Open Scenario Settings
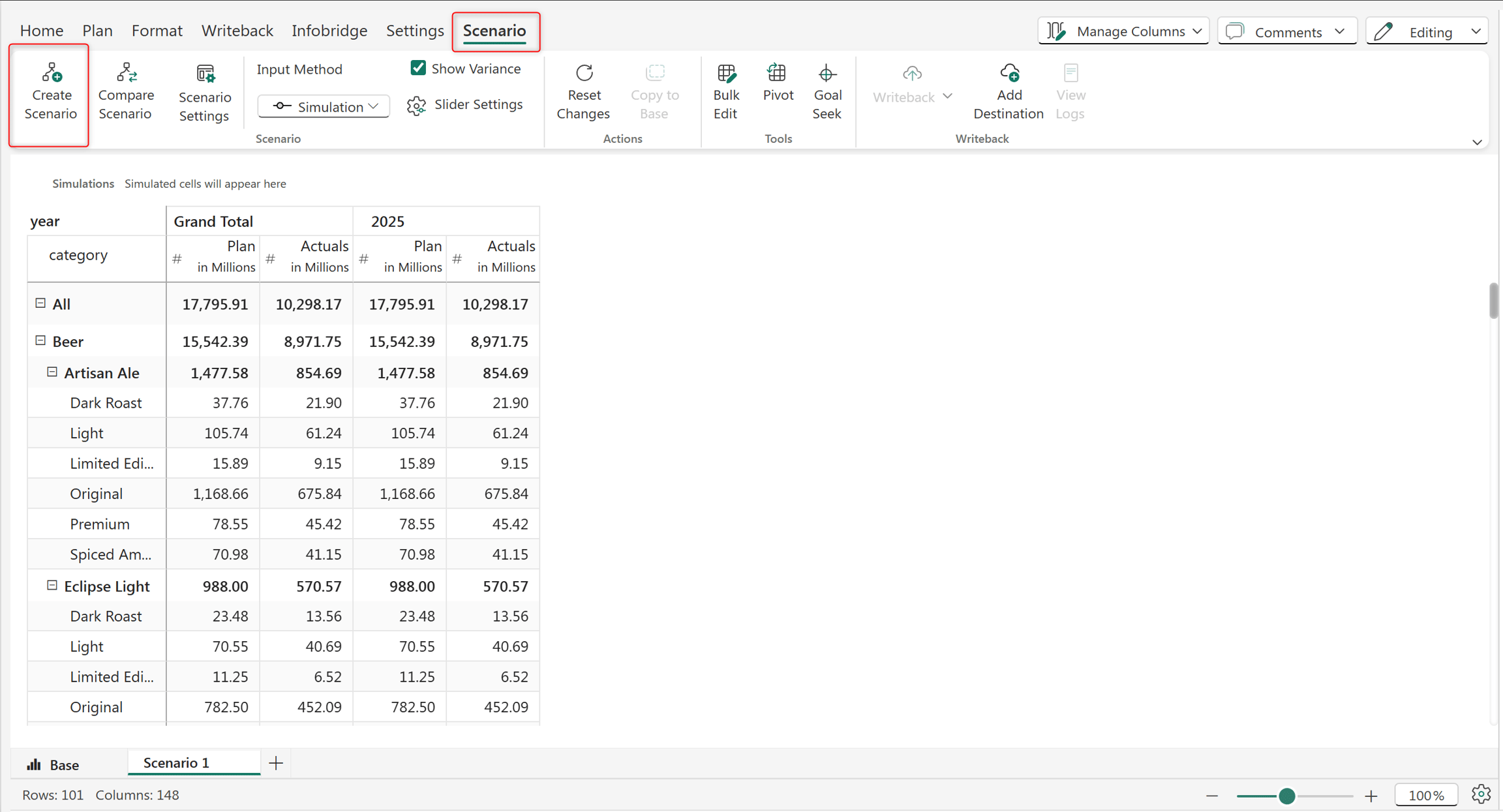Image resolution: width=1503 pixels, height=812 pixels. [x=204, y=93]
